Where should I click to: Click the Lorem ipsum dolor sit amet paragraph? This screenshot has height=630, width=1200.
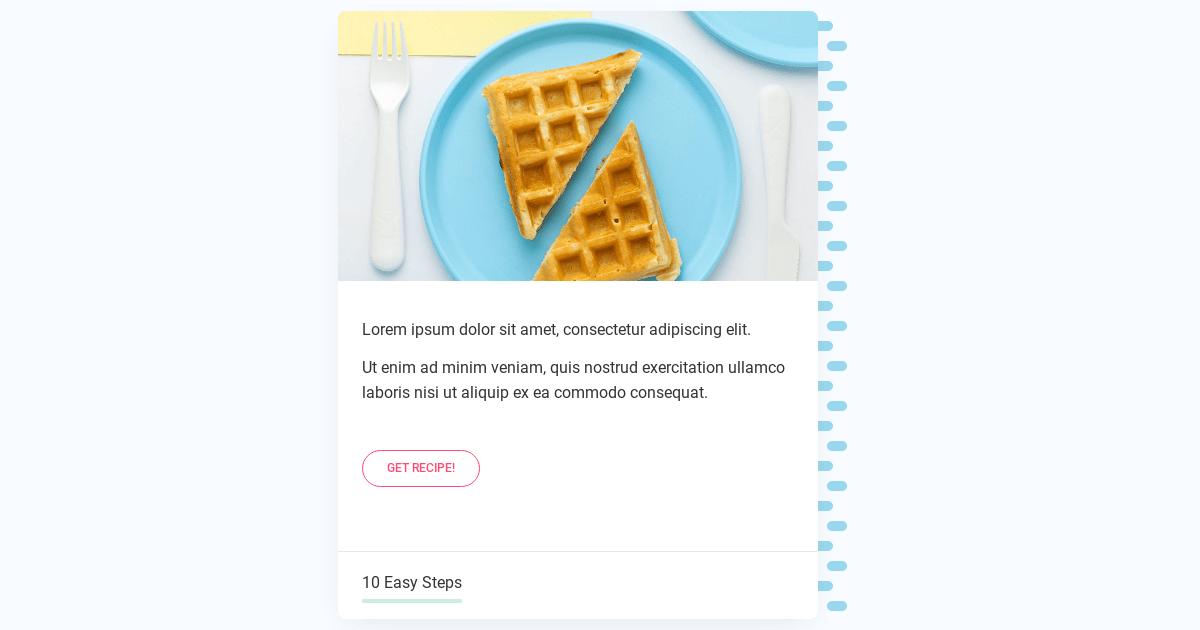pyautogui.click(x=556, y=330)
